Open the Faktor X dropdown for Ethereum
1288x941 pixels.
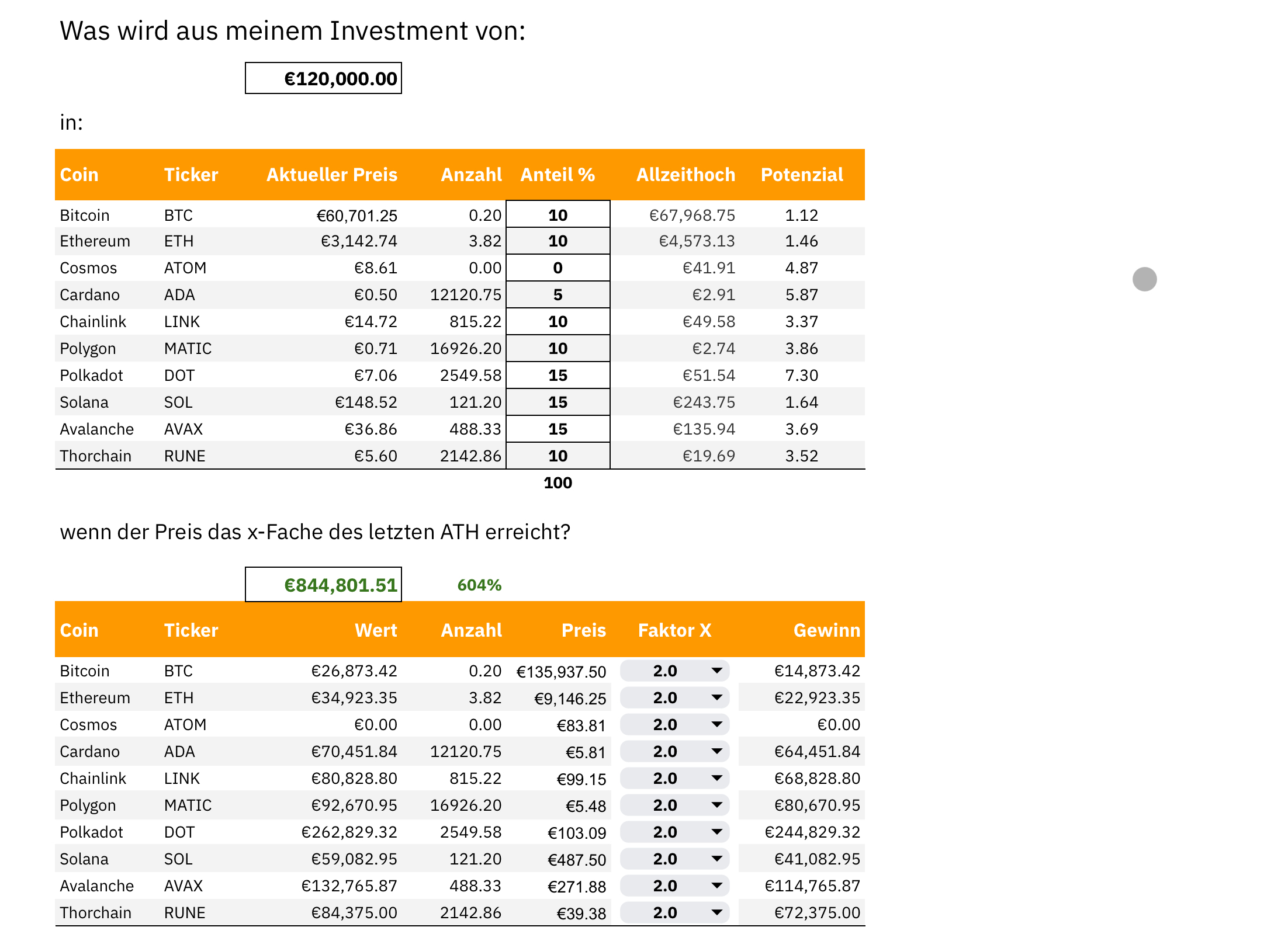675,697
